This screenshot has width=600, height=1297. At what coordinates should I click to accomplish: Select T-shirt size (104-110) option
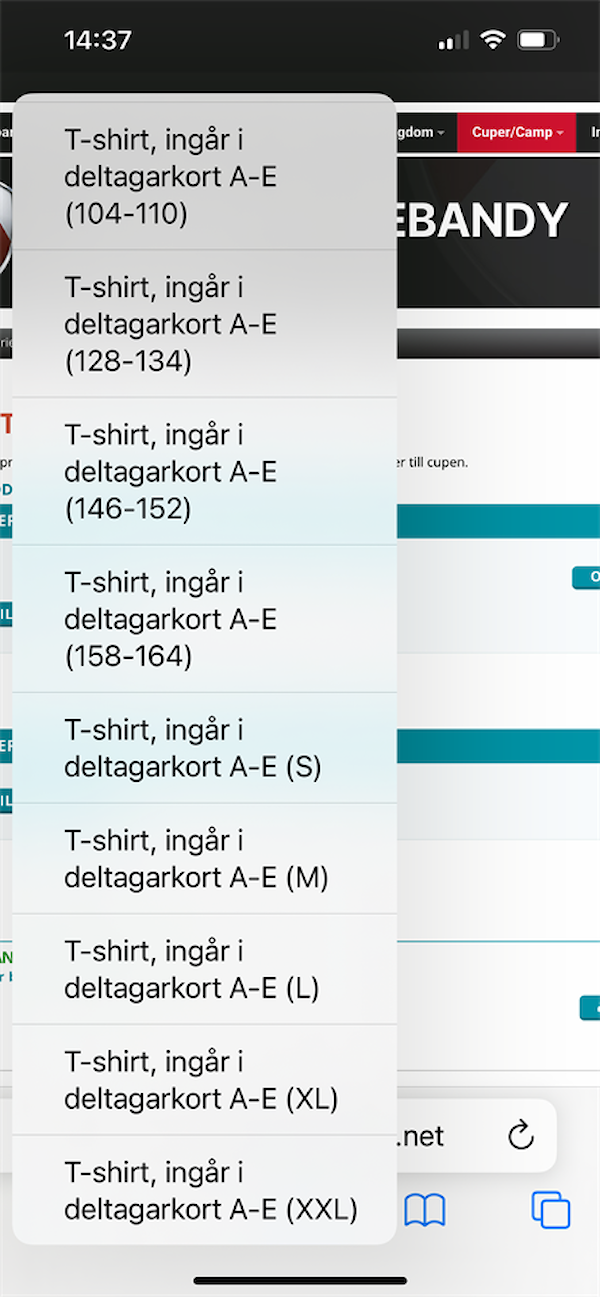(x=204, y=176)
